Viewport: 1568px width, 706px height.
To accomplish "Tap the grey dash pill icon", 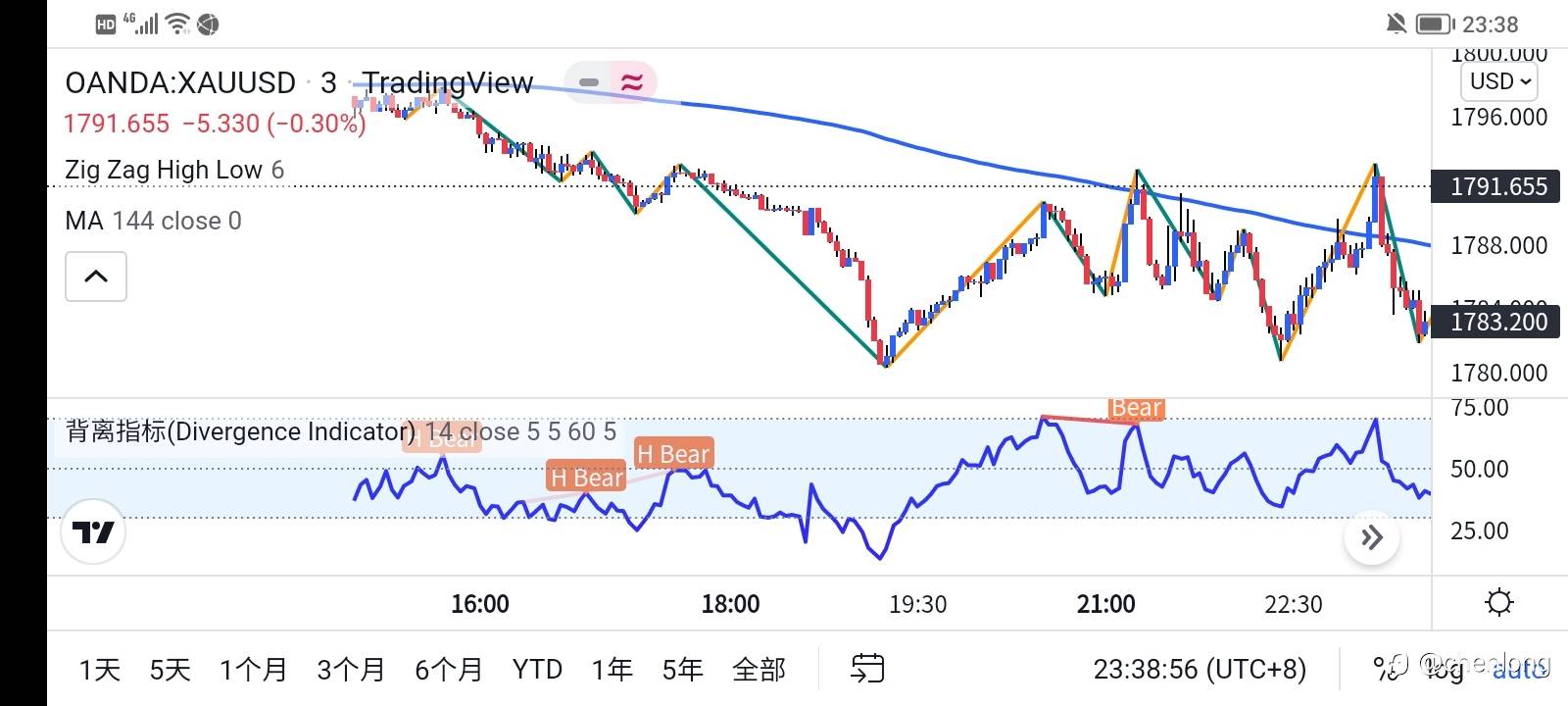I will (x=589, y=82).
